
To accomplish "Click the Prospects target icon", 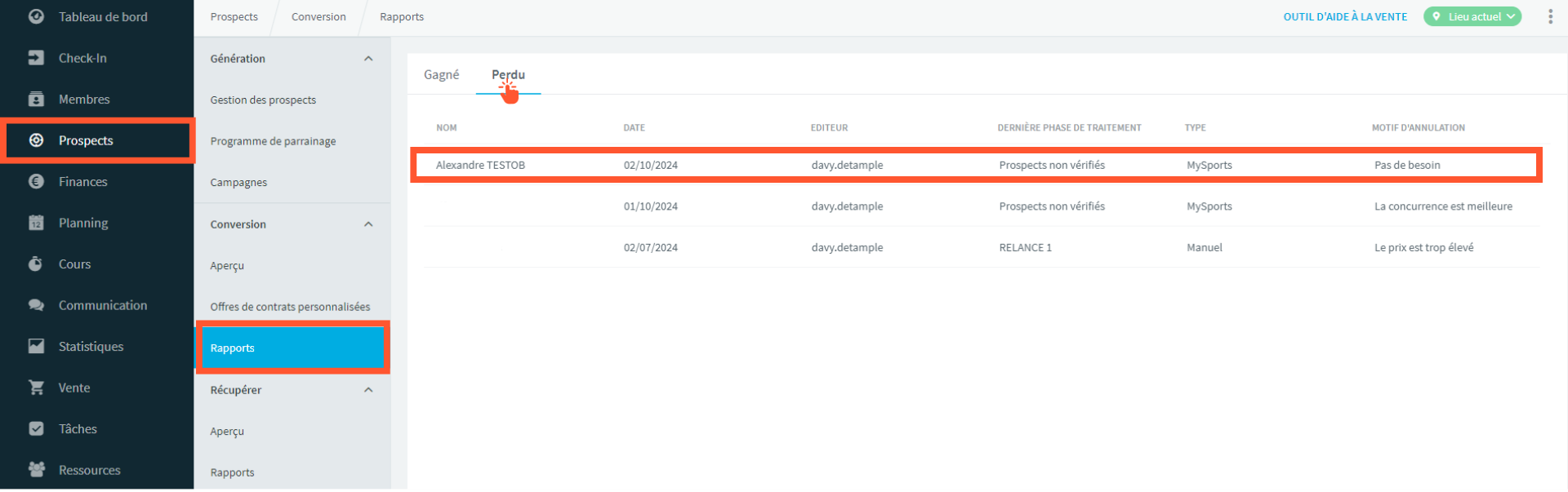I will [x=36, y=140].
